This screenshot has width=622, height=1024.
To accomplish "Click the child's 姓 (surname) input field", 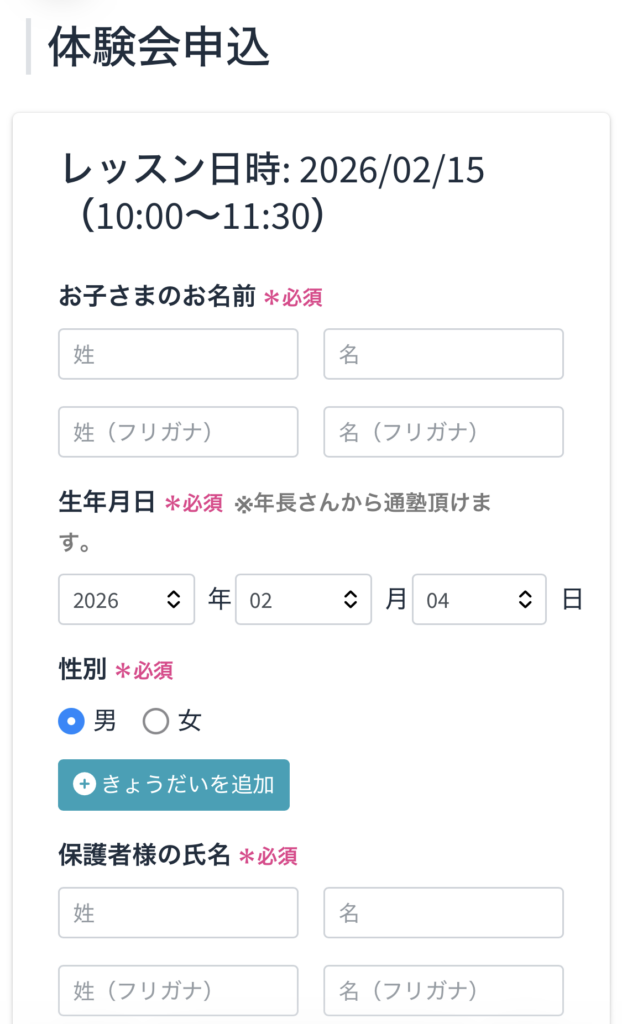I will [x=178, y=354].
